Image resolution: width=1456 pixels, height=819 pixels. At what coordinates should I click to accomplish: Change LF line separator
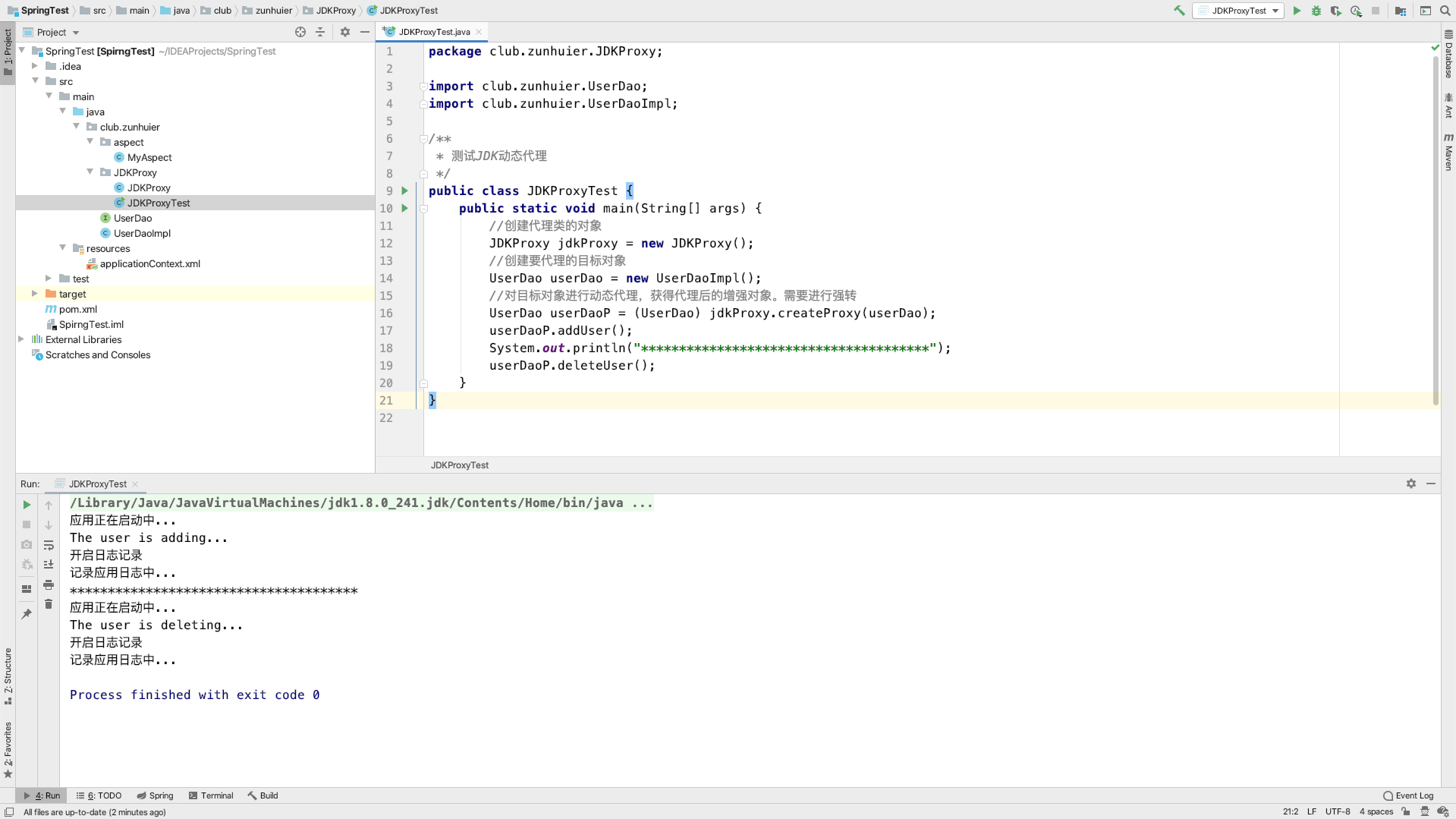1312,811
